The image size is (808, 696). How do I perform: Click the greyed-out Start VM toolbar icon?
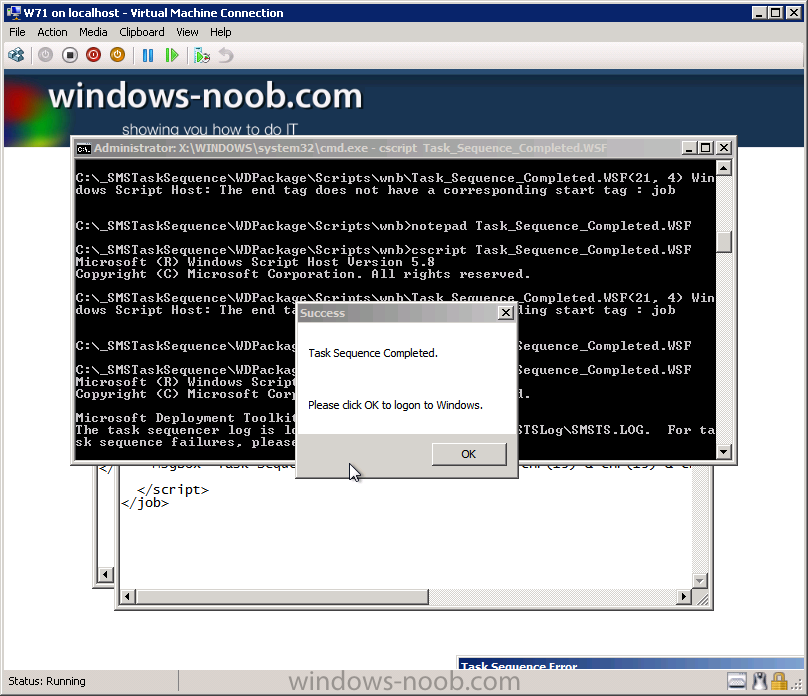pyautogui.click(x=45, y=55)
